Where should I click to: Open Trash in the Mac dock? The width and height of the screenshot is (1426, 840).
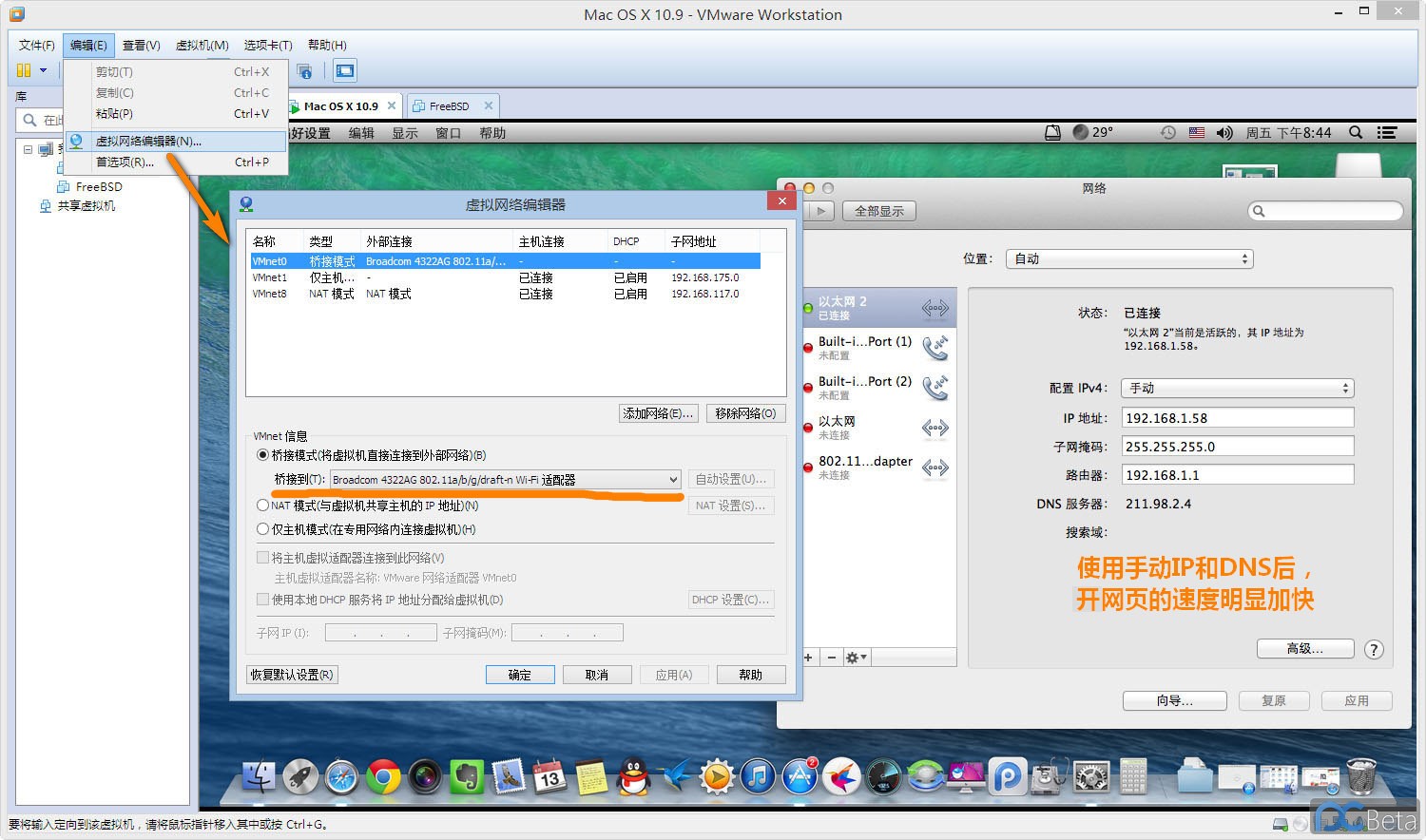(x=1361, y=776)
